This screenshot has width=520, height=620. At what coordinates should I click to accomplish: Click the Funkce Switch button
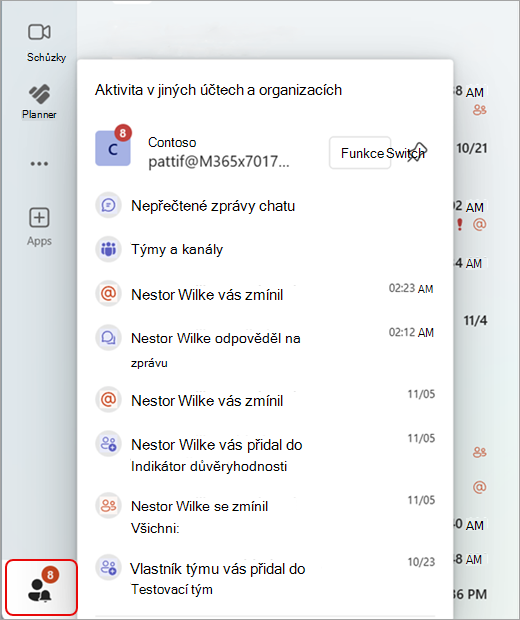tap(360, 153)
